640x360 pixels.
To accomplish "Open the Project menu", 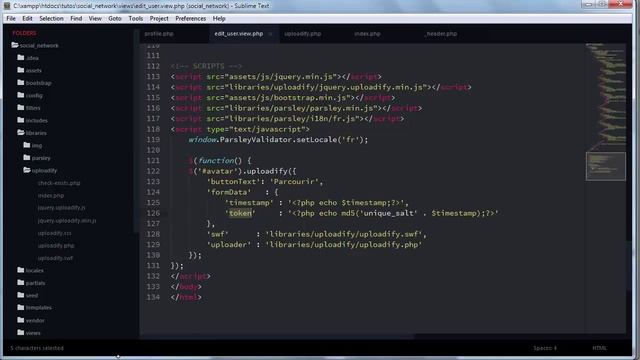I will (159, 18).
